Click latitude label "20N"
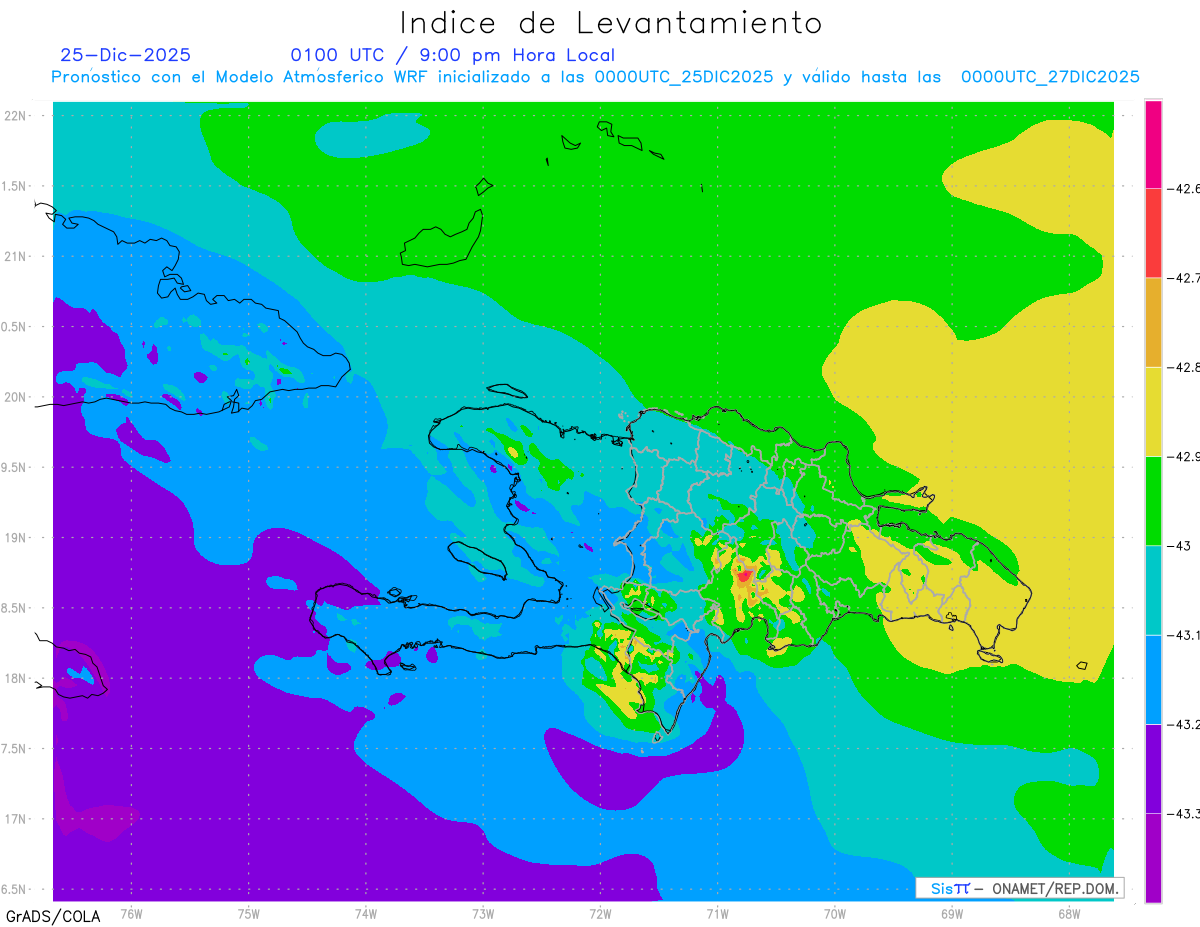This screenshot has height=927, width=1200. (16, 397)
